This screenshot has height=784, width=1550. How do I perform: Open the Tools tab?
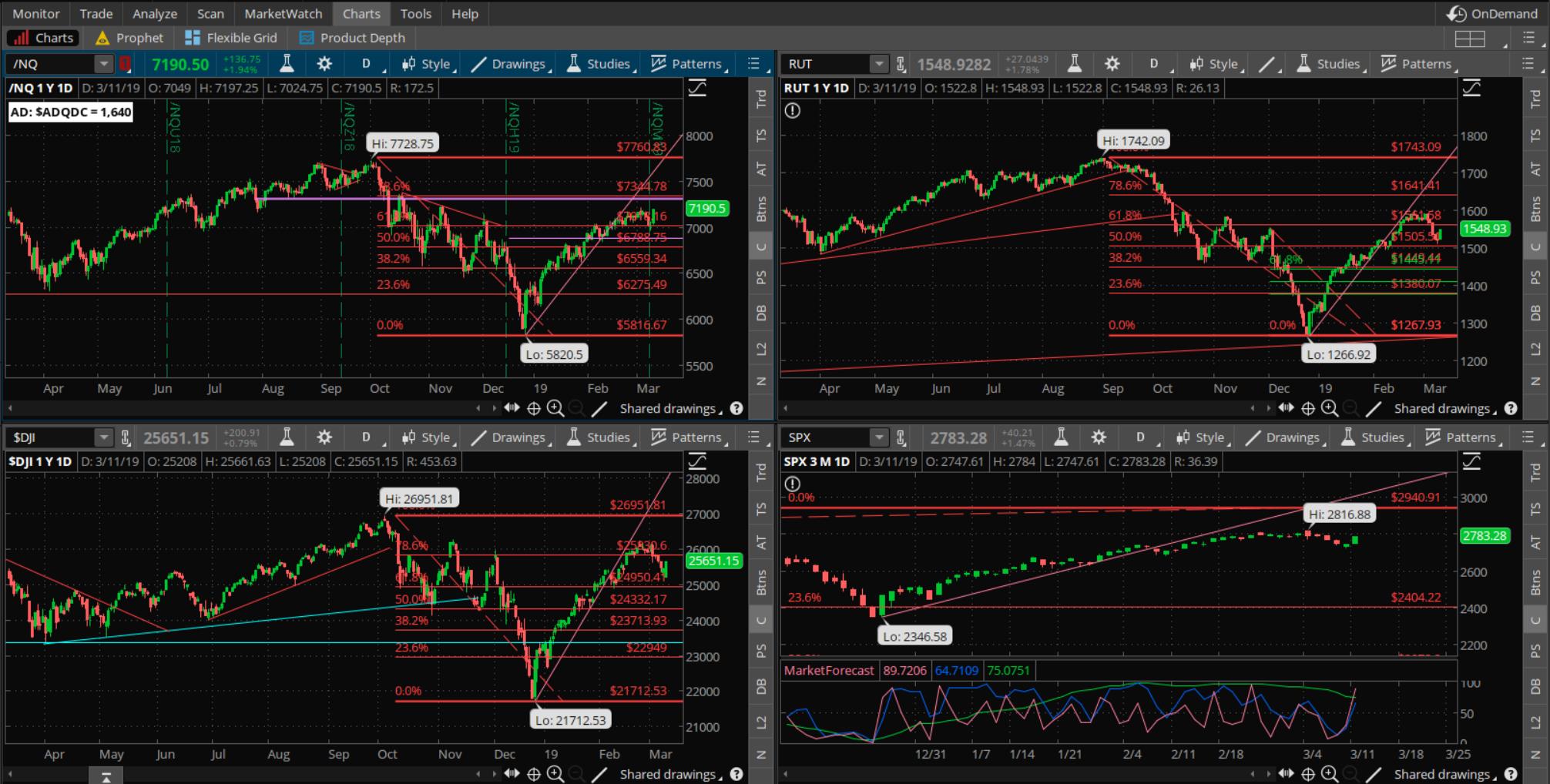416,13
